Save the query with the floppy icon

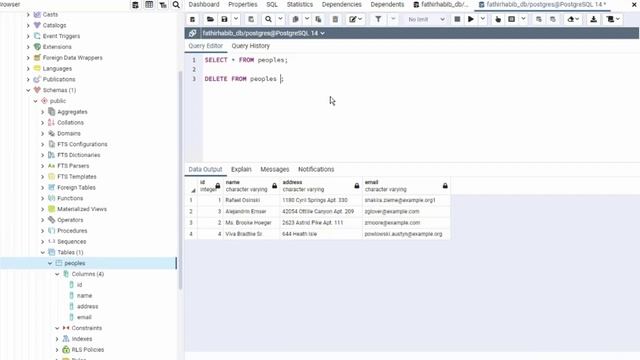224,19
